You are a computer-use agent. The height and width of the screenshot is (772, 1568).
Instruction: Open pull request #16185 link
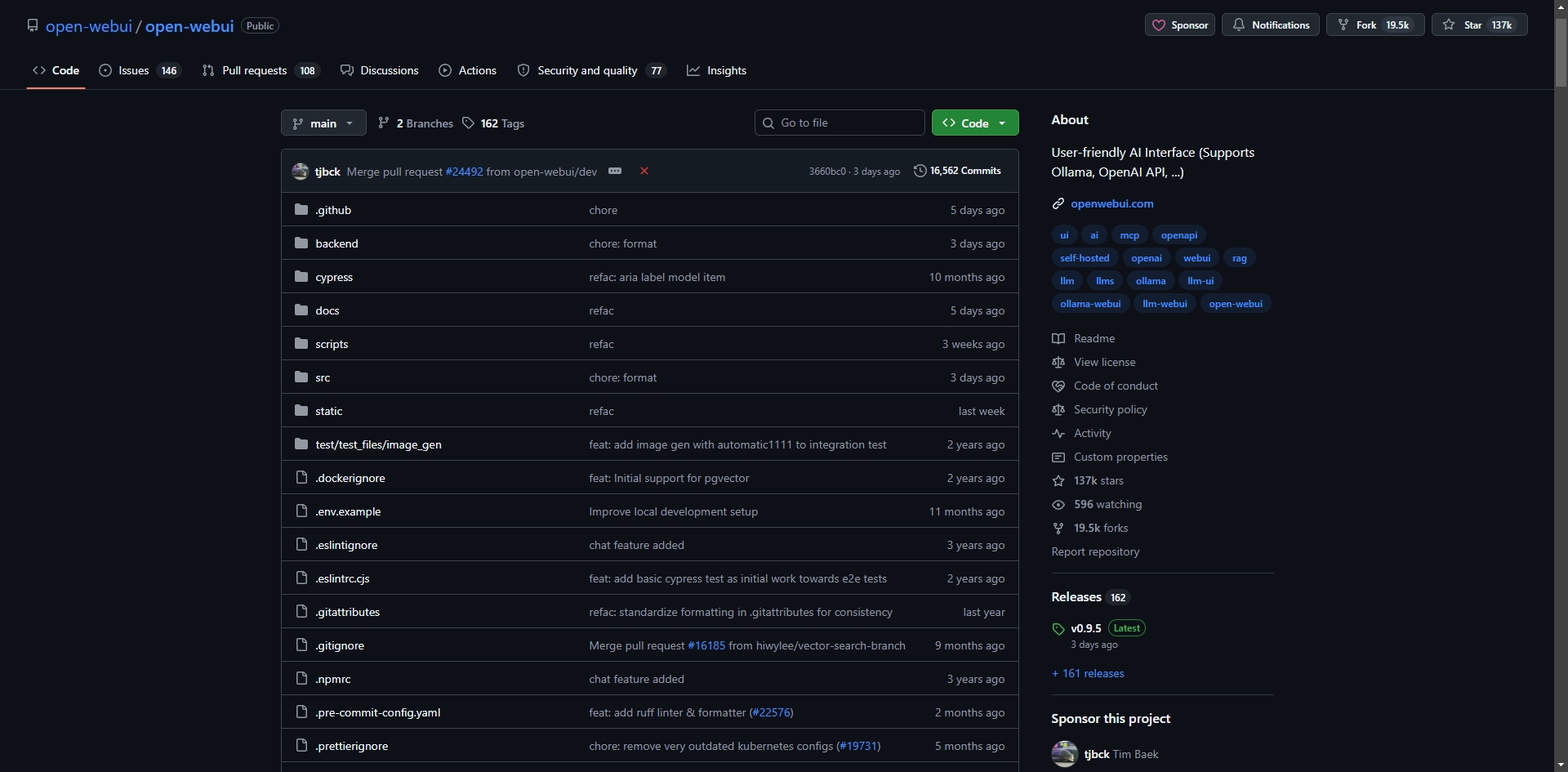coord(706,645)
